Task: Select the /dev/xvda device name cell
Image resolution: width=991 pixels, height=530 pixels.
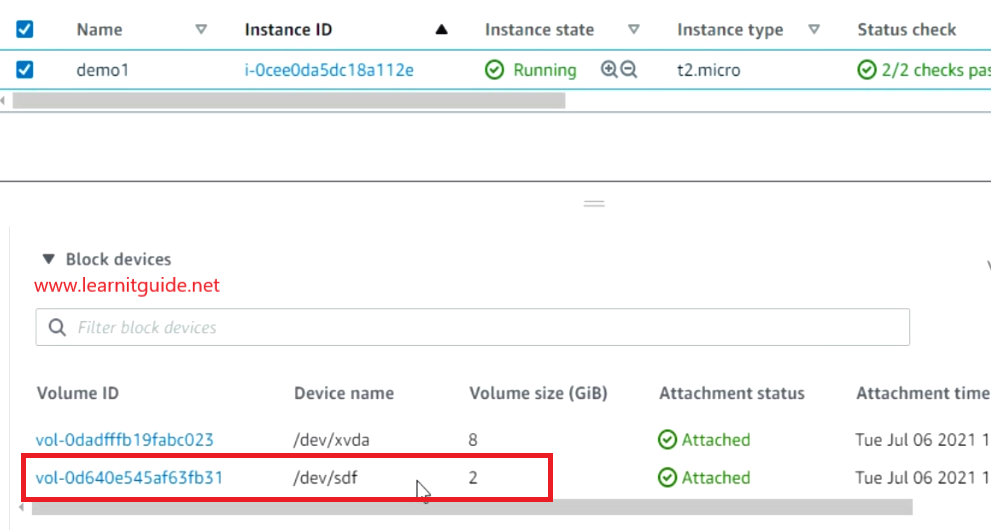Action: (331, 440)
